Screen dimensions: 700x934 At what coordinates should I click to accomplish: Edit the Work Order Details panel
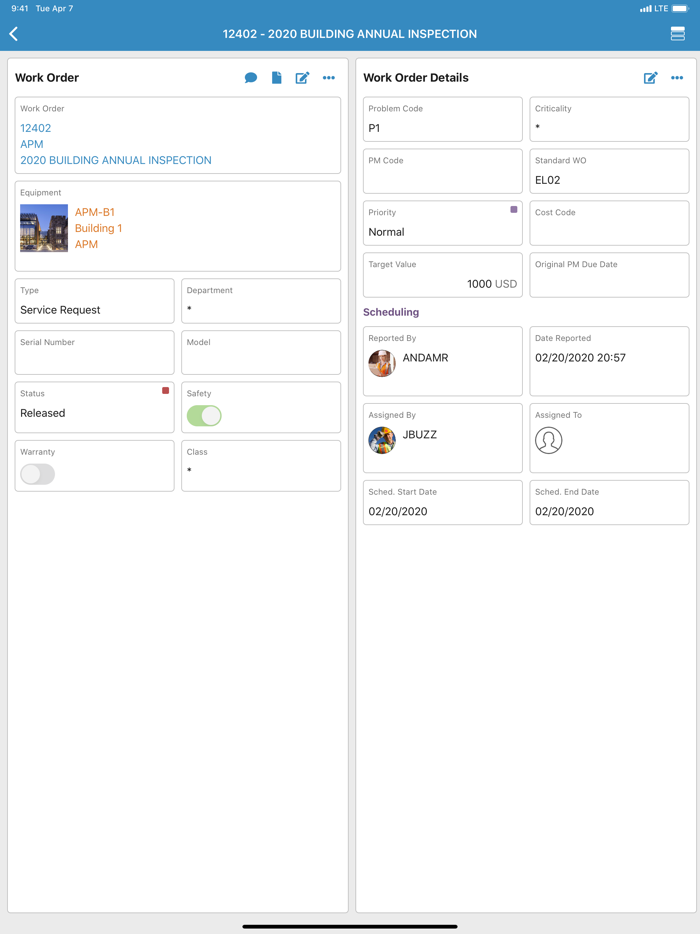point(650,78)
